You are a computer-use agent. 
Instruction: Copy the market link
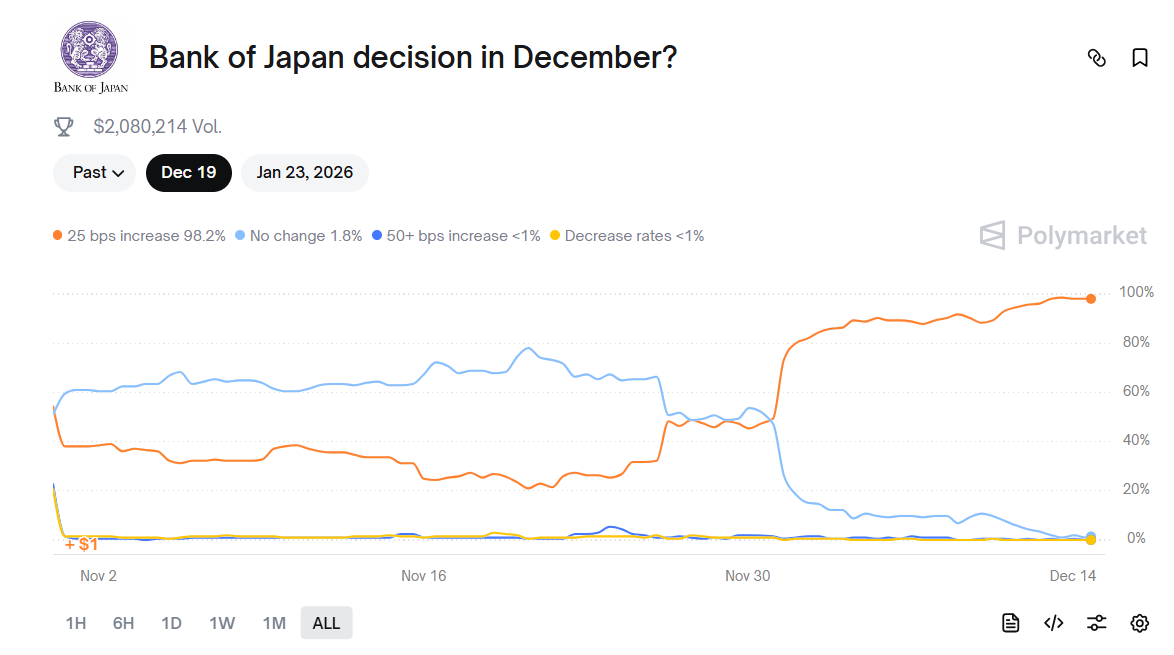[x=1097, y=58]
